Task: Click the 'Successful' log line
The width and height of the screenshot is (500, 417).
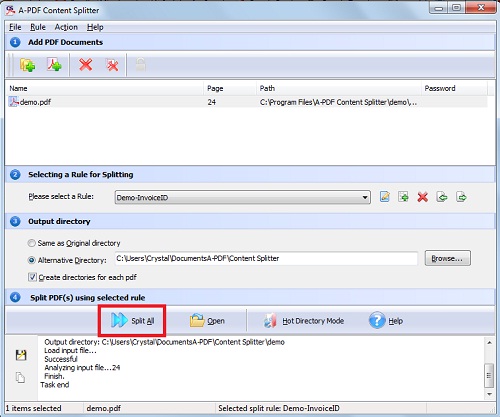Action: click(61, 359)
